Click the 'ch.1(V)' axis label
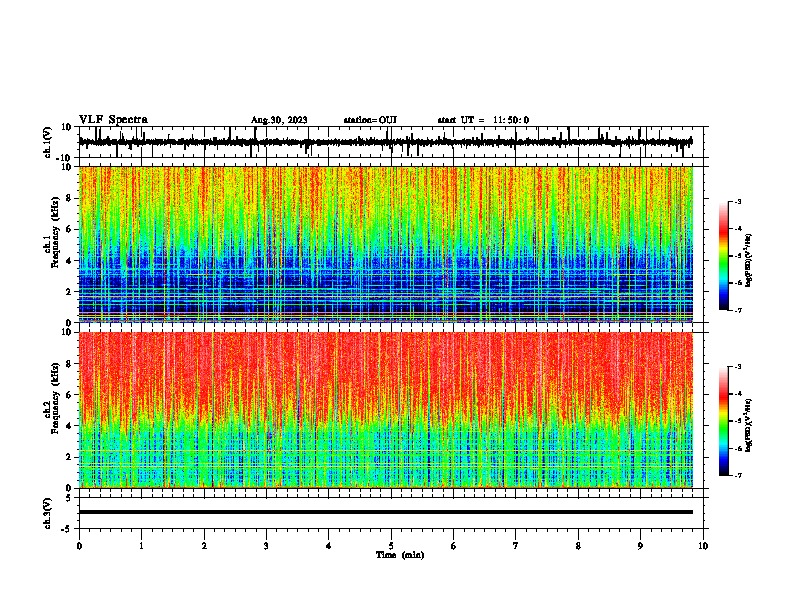 point(48,142)
